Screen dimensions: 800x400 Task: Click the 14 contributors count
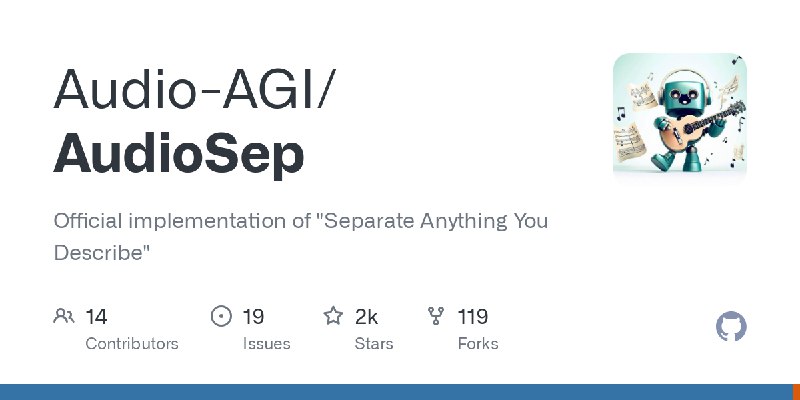[x=96, y=317]
